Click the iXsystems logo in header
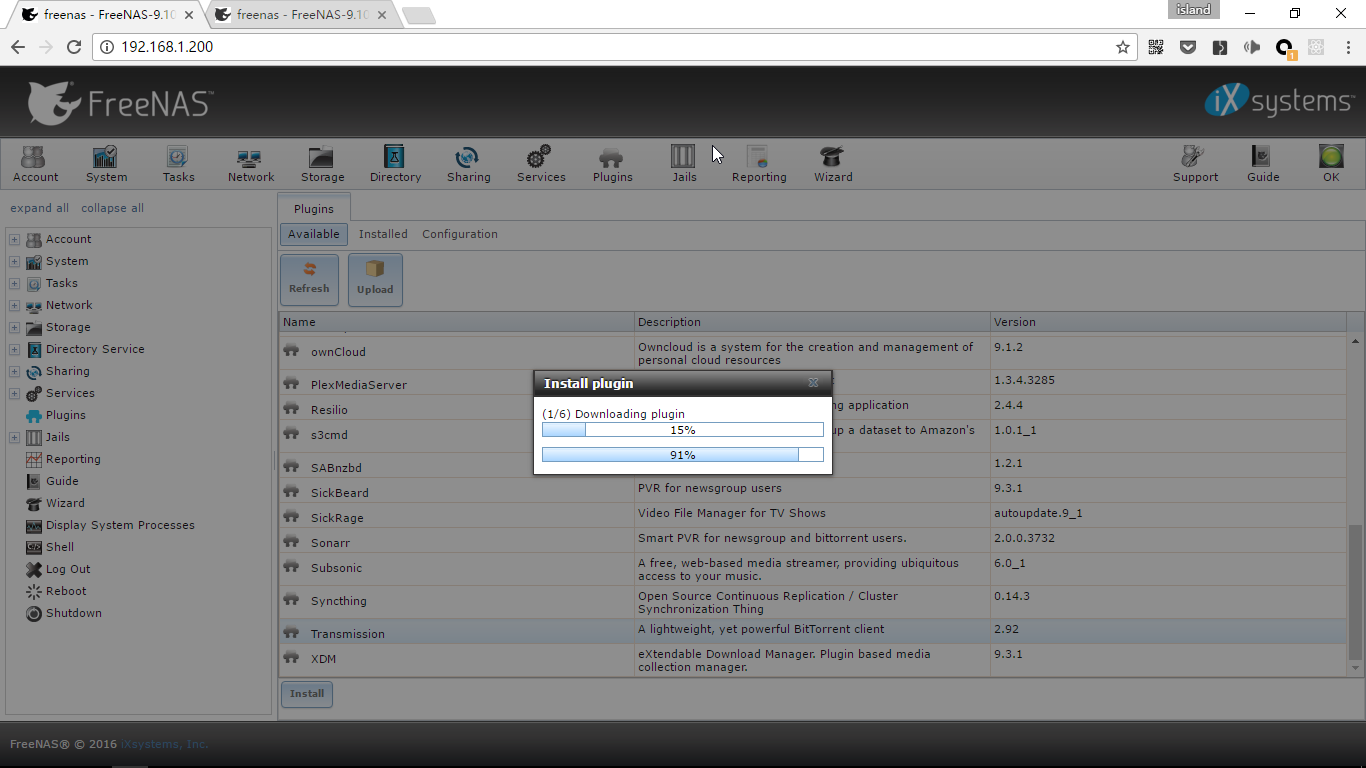The height and width of the screenshot is (768, 1366). coord(1279,102)
